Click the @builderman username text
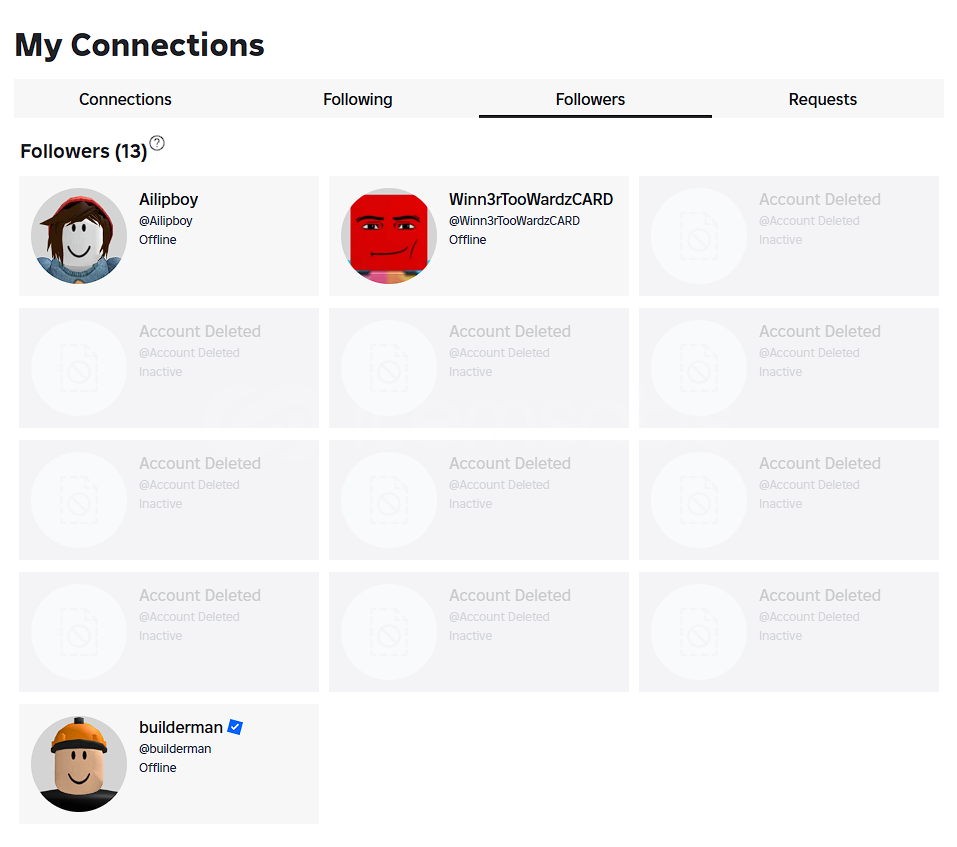Viewport: 957px width, 847px height. point(175,749)
